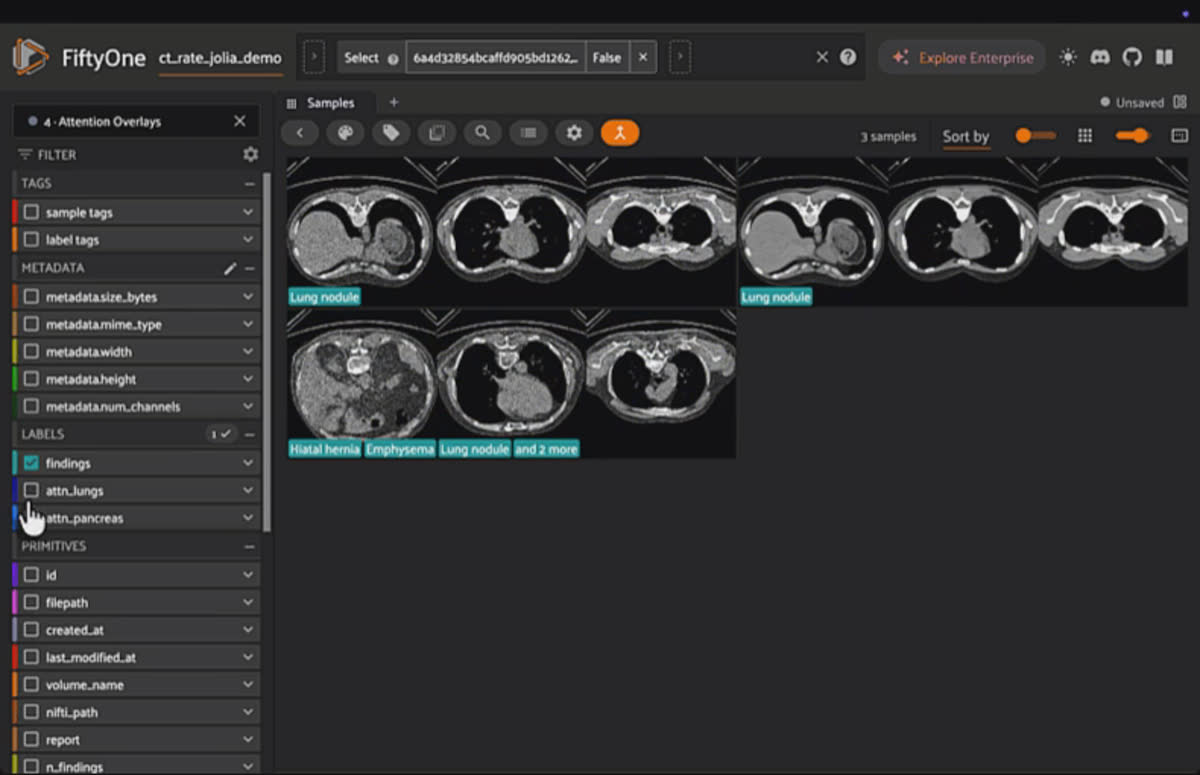Enable the attn_lungs overlay checkbox
This screenshot has width=1200, height=775.
pyautogui.click(x=32, y=490)
